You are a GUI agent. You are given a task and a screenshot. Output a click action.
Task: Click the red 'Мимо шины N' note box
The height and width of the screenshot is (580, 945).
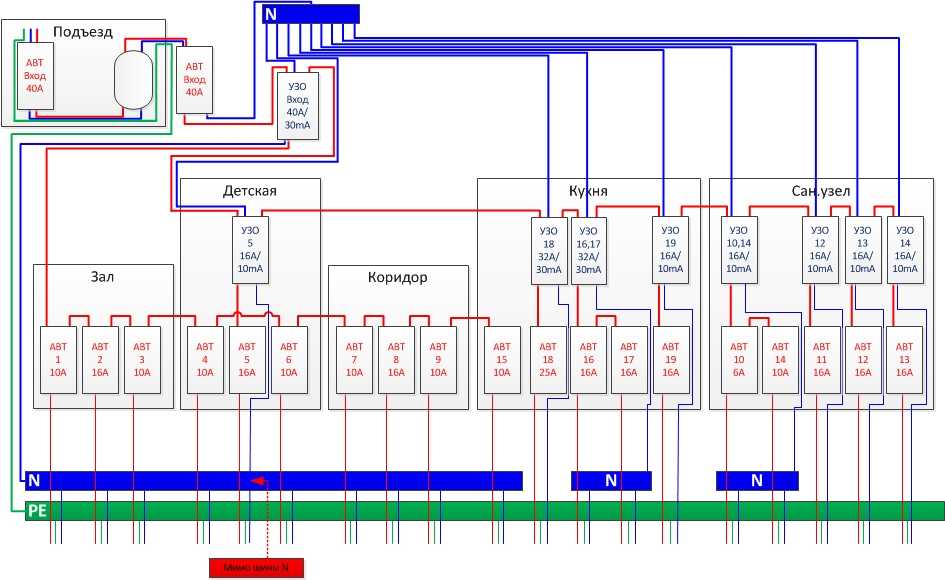tap(257, 568)
